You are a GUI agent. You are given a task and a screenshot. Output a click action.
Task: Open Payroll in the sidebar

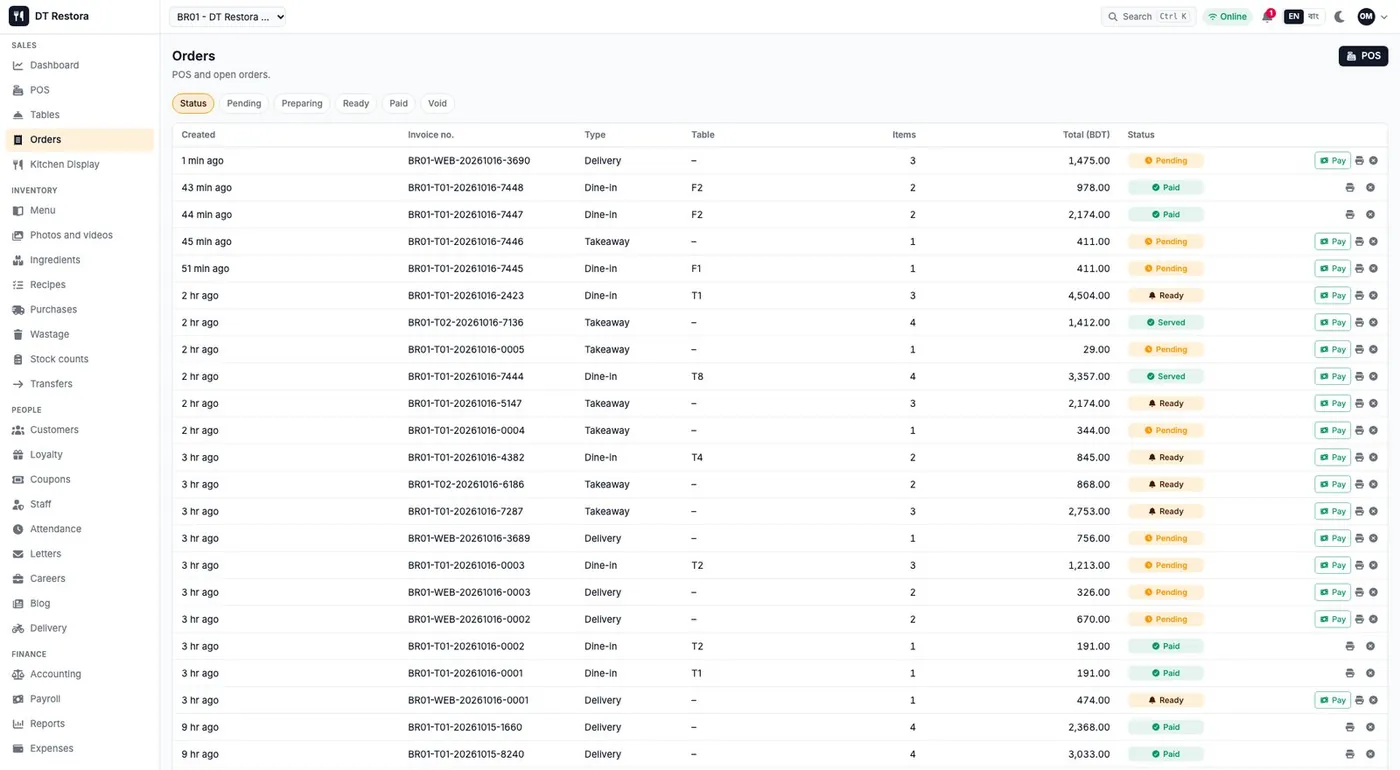pos(80,699)
